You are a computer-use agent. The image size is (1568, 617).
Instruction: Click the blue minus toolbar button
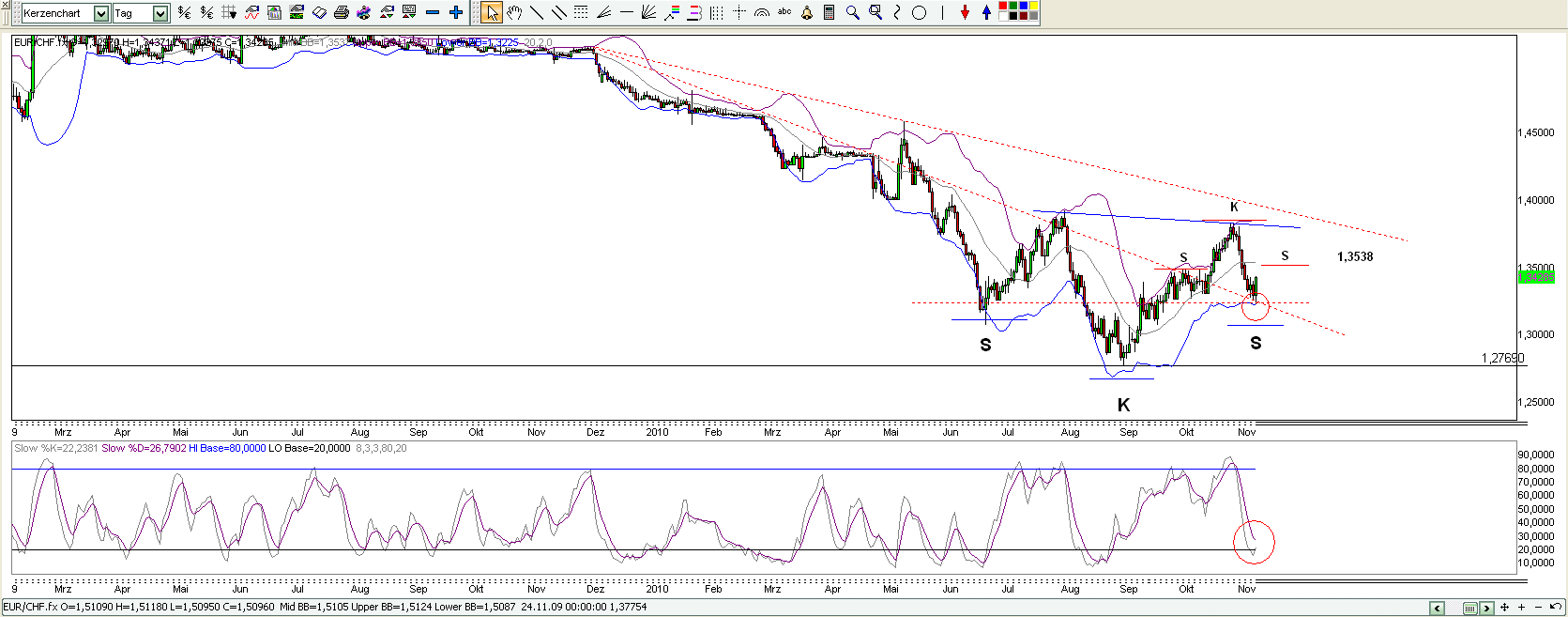click(x=433, y=13)
